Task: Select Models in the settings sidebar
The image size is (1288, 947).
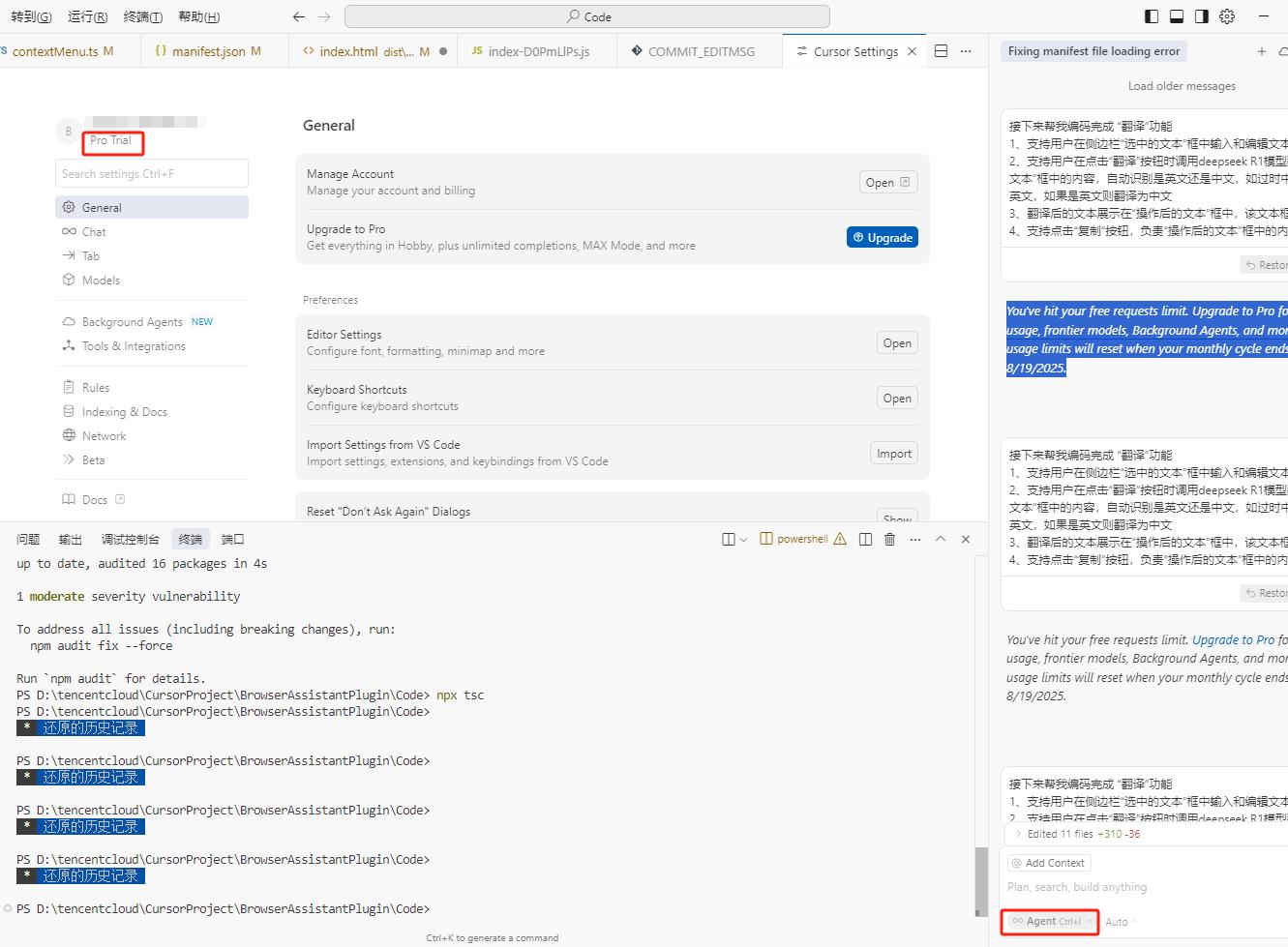Action: coord(101,281)
